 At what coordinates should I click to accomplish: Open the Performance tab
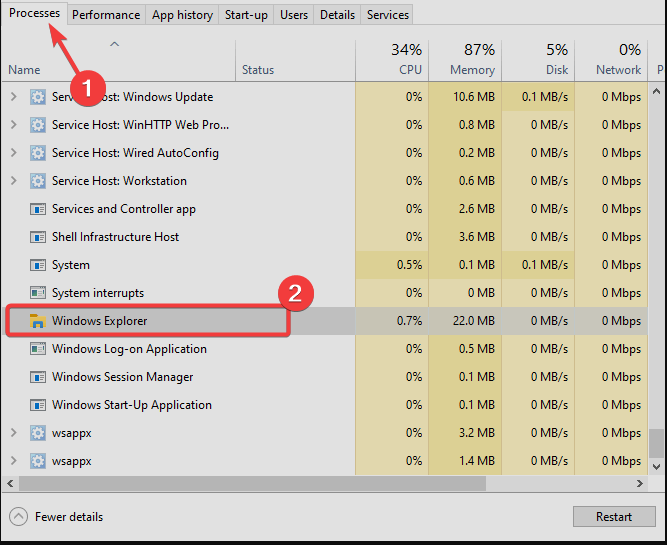click(x=106, y=15)
